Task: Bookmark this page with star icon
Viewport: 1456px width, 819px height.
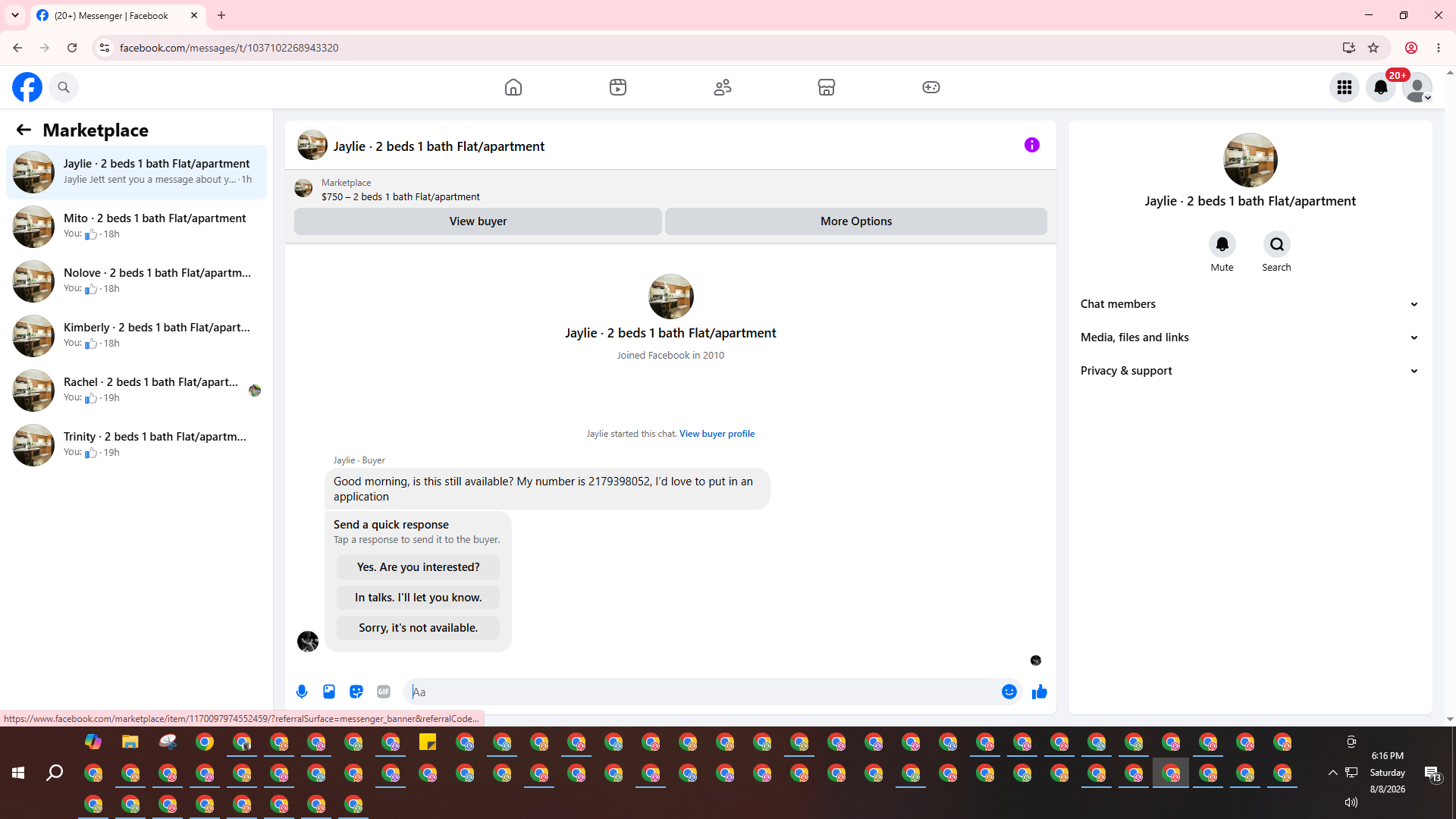Action: pos(1373,48)
